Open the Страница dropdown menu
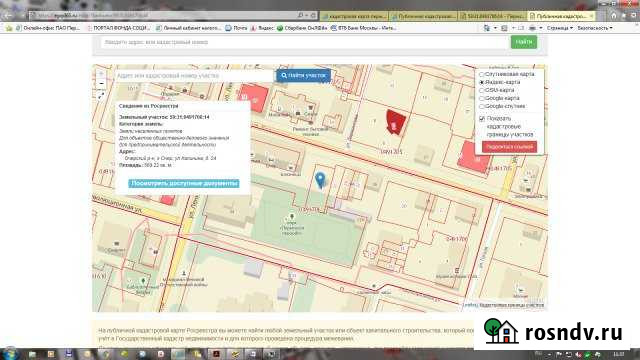This screenshot has height=360, width=640. [x=560, y=28]
